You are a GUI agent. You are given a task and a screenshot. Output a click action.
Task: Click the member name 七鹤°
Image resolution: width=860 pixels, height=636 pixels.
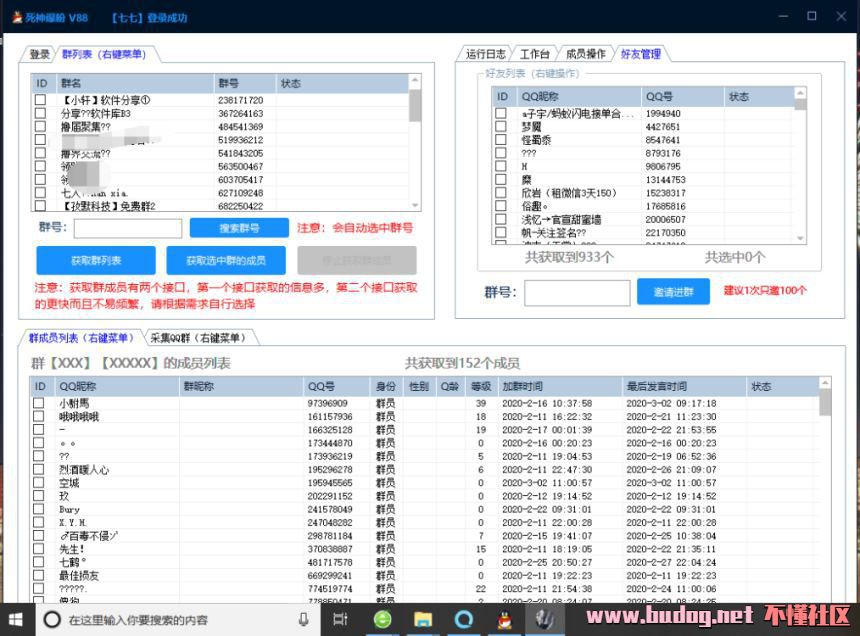(x=72, y=562)
